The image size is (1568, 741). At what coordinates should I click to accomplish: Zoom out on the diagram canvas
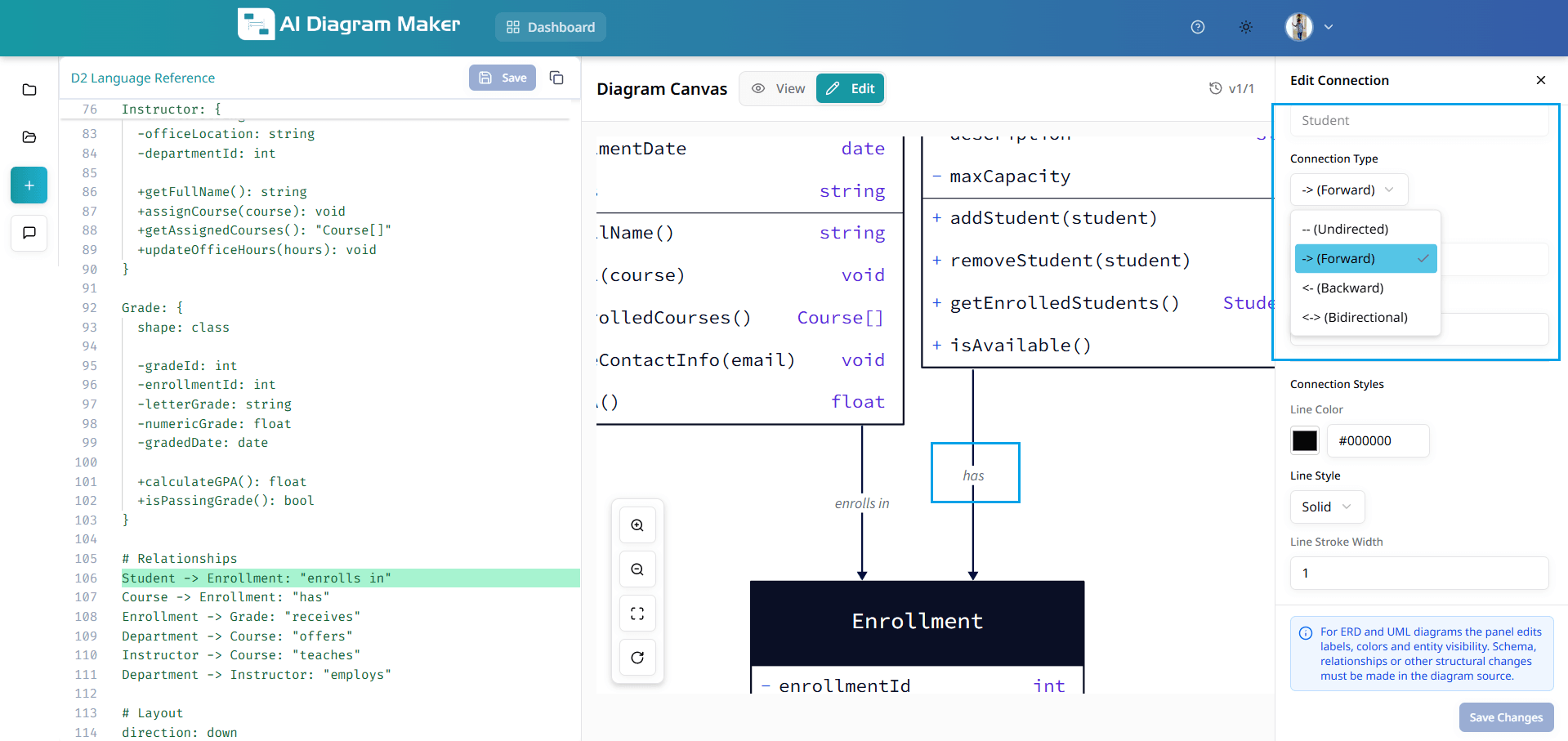[637, 569]
